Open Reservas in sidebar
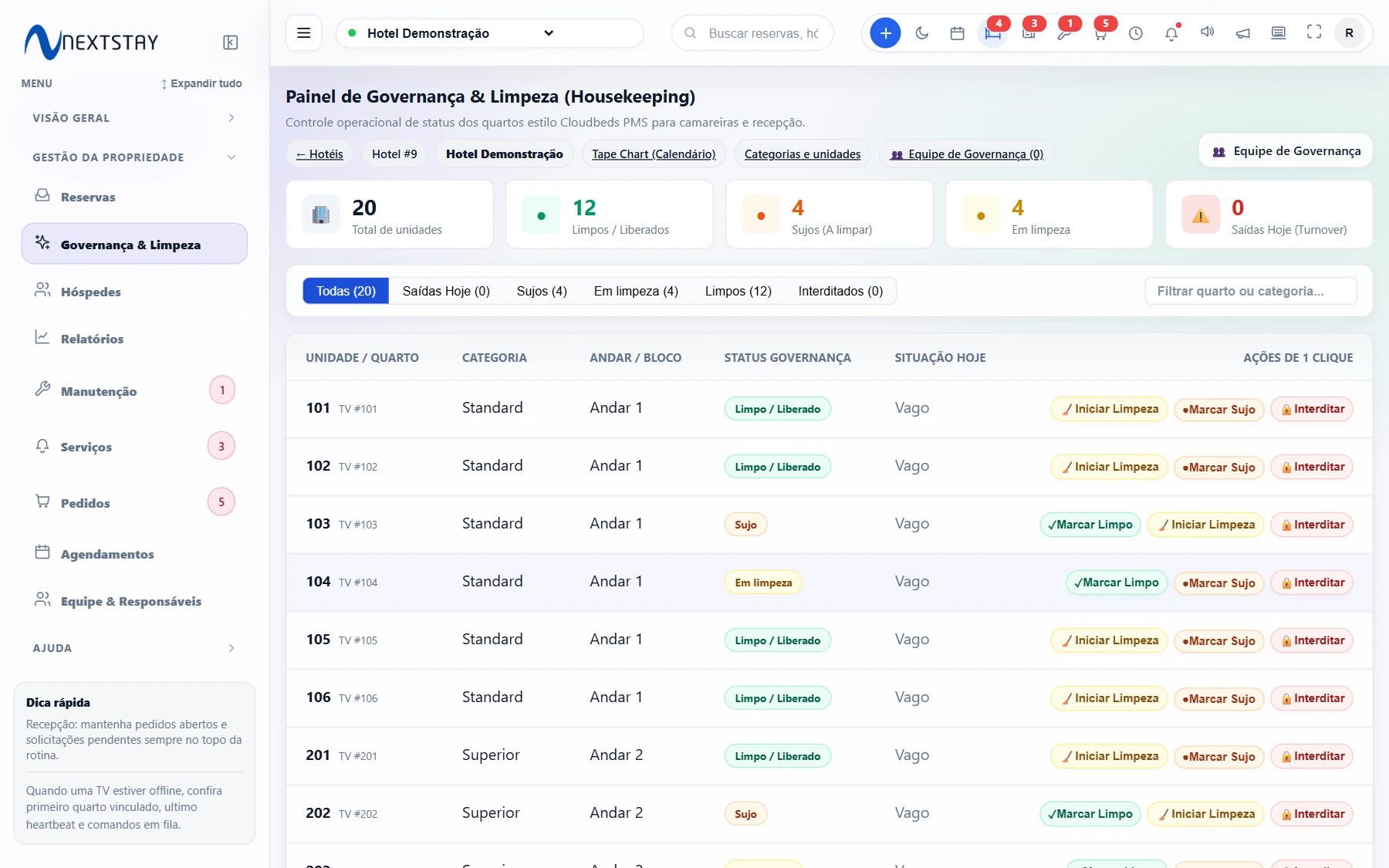The width and height of the screenshot is (1389, 868). pos(133,197)
